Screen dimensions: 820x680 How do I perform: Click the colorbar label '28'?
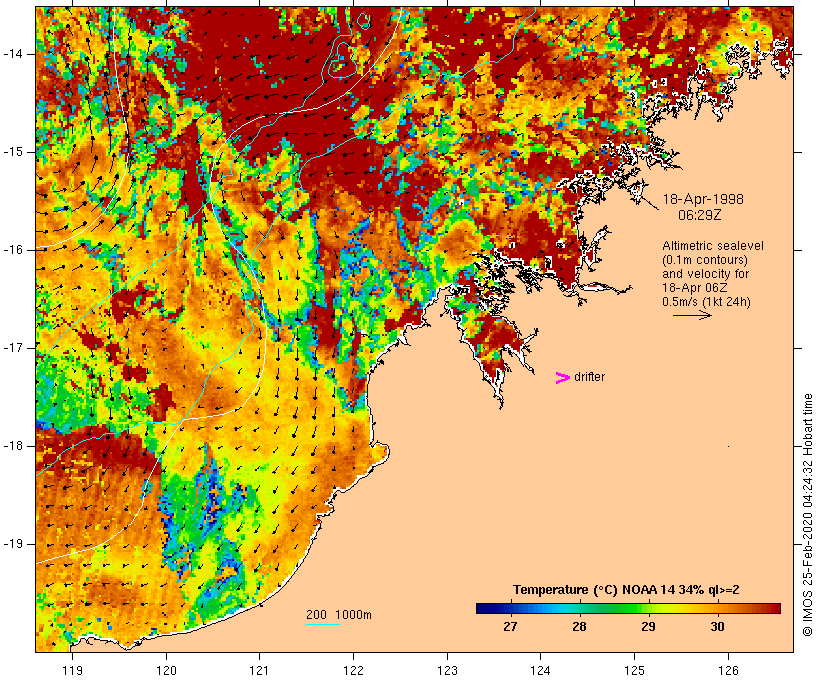(x=579, y=626)
